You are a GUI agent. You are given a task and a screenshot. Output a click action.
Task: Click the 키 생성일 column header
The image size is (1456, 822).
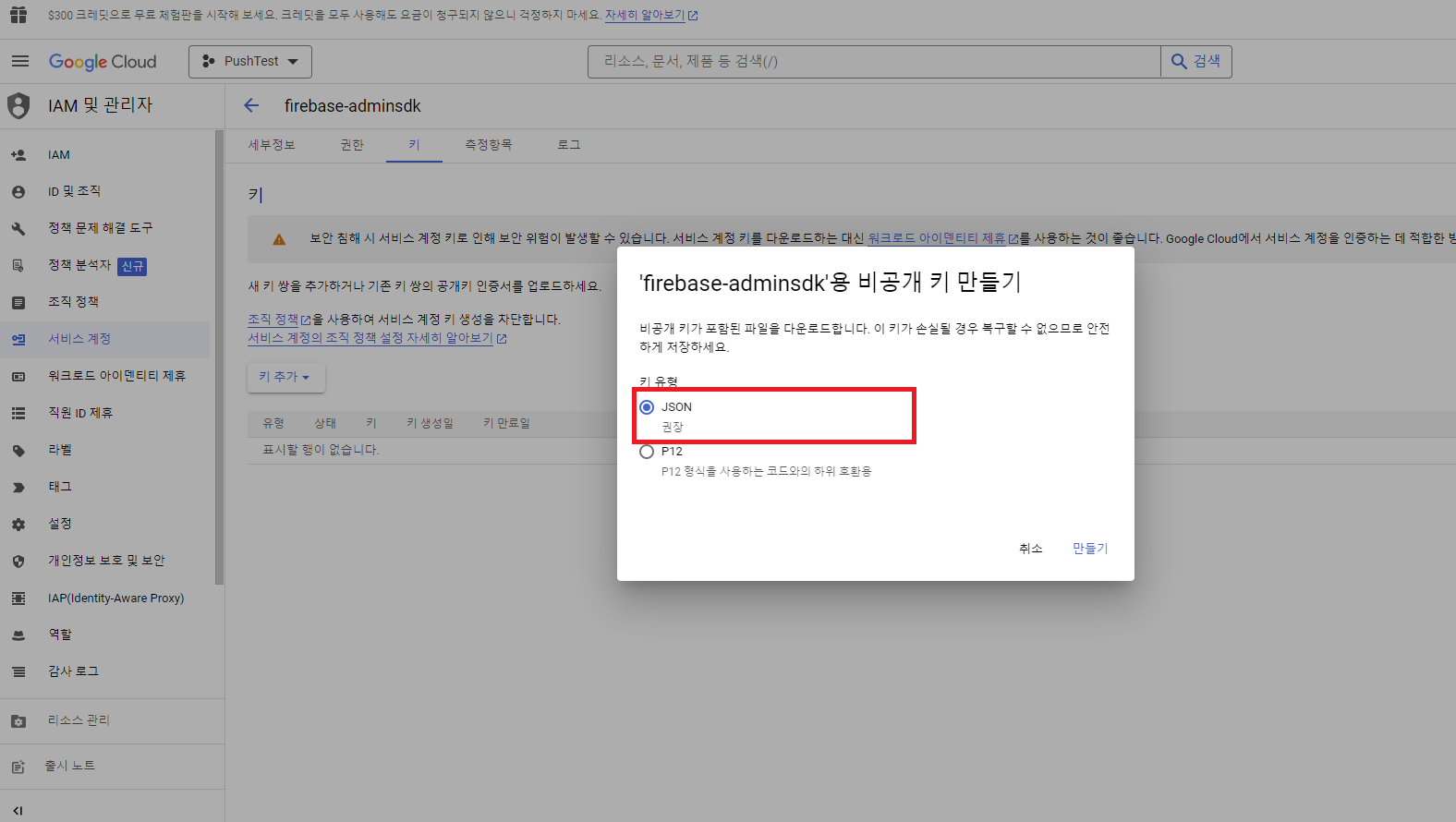click(x=430, y=423)
